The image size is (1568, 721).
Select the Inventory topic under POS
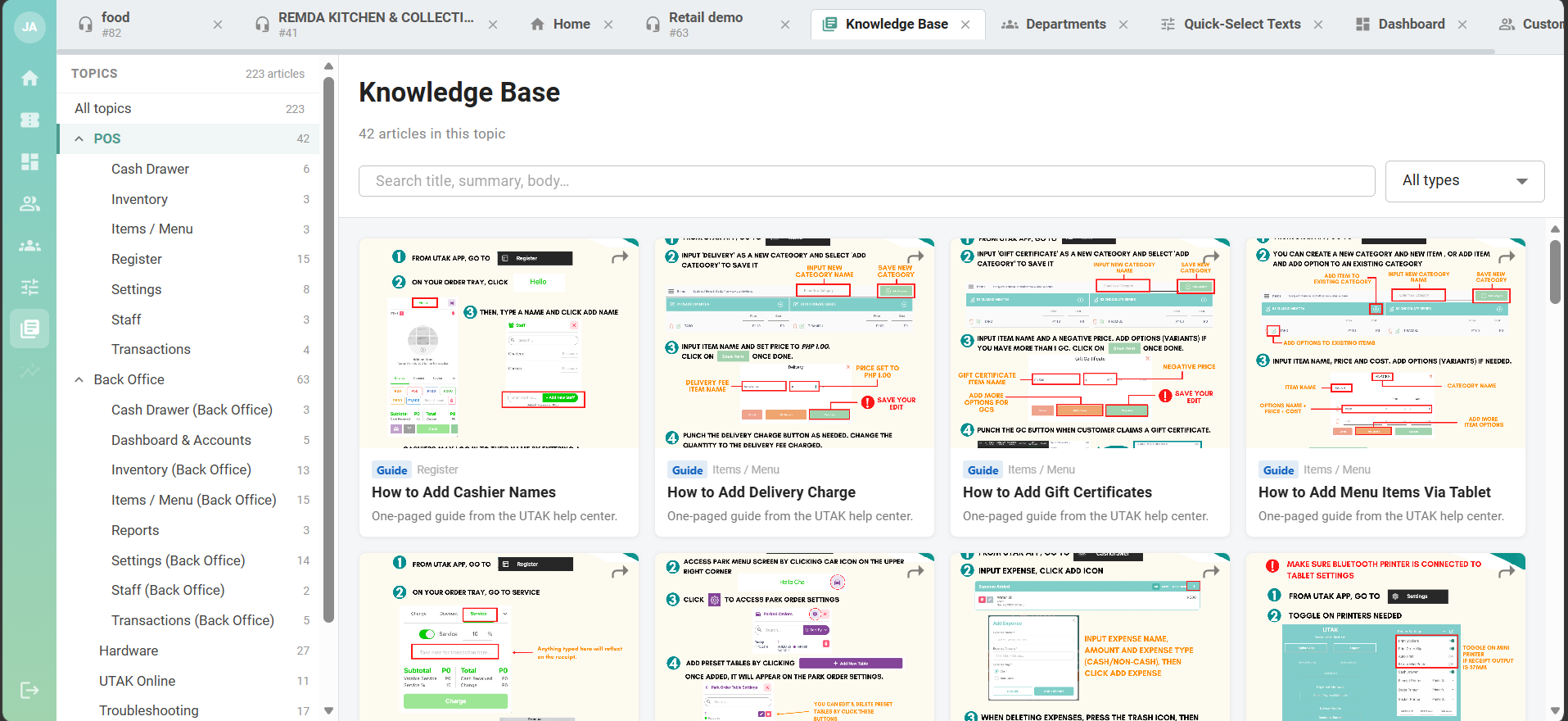click(x=188, y=199)
